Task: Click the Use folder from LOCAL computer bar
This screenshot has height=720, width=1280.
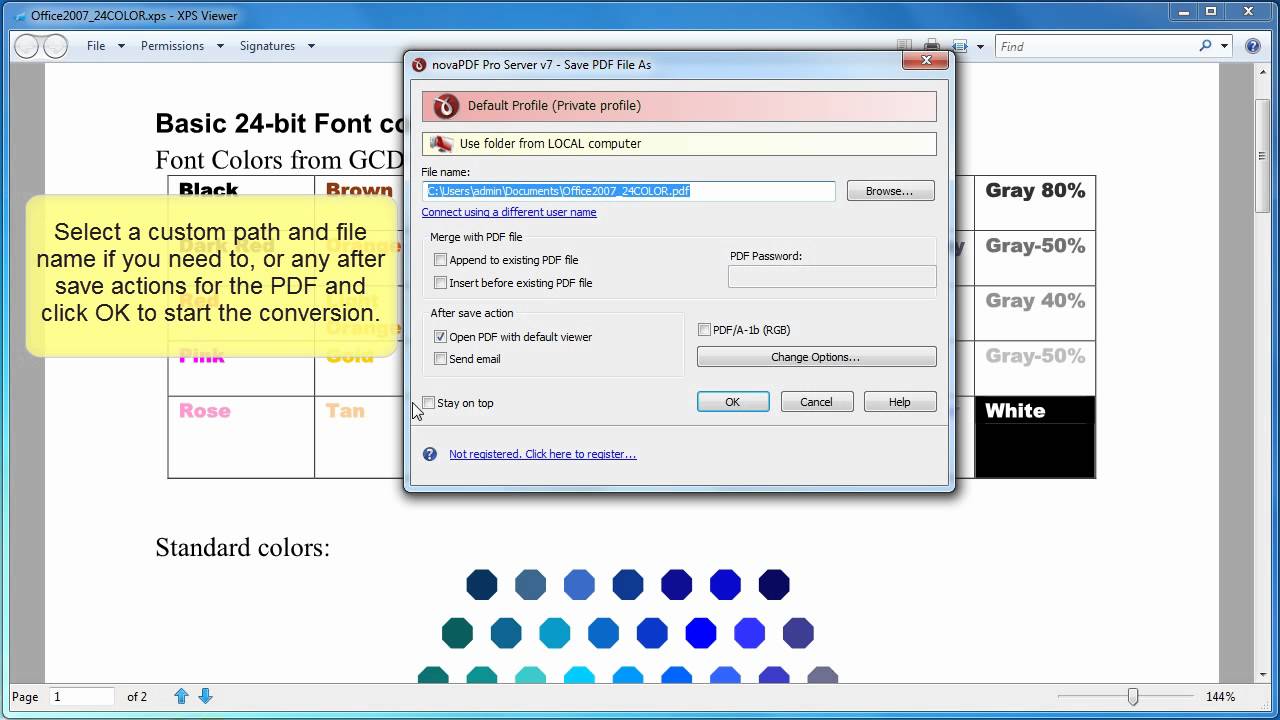Action: [679, 144]
